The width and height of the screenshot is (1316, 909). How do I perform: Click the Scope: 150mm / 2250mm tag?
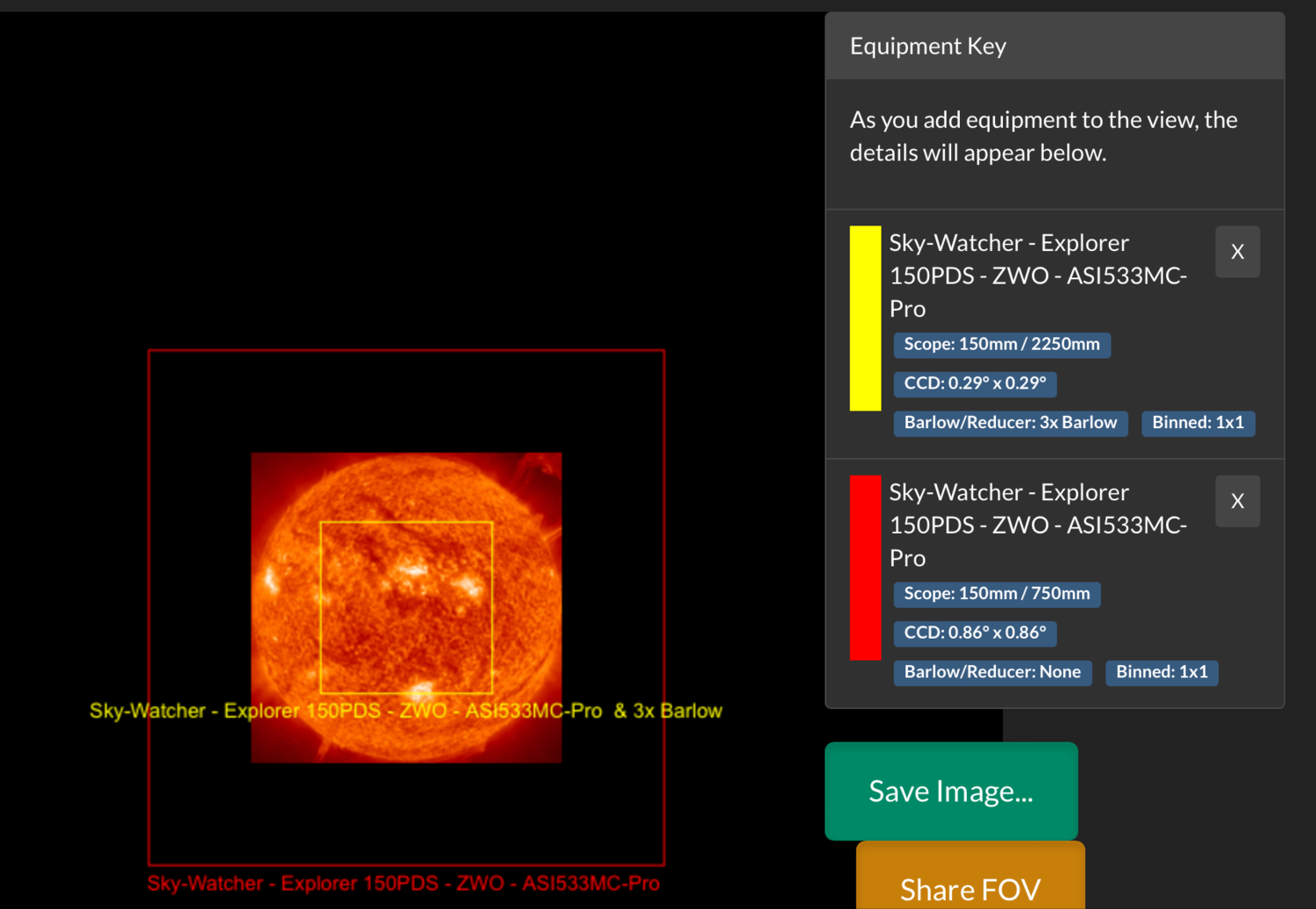tap(1002, 345)
